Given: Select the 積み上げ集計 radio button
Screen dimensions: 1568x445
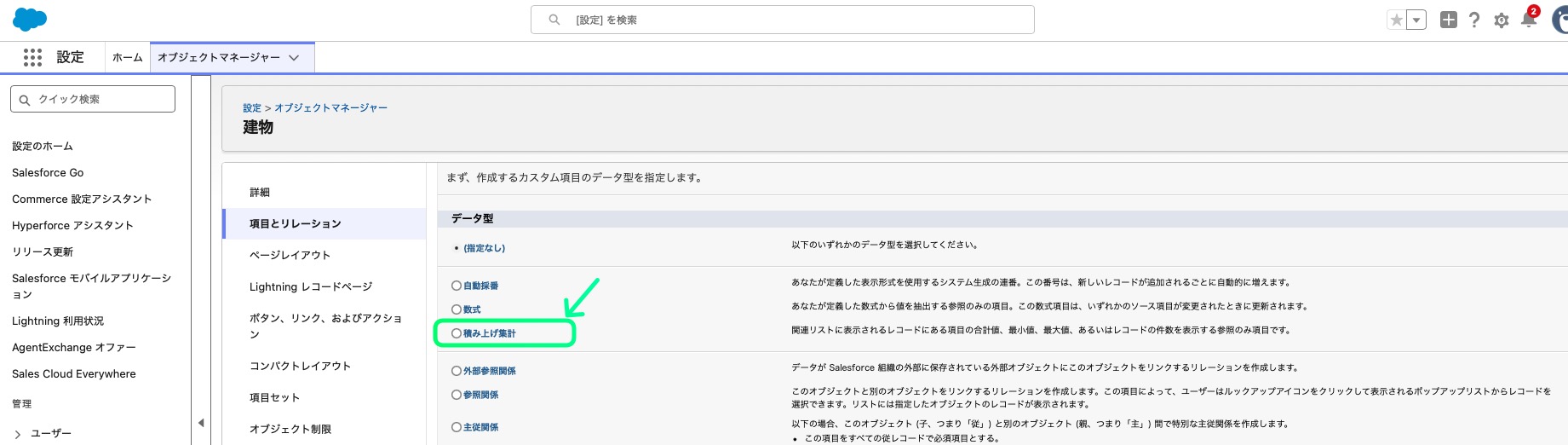Looking at the screenshot, I should pos(457,333).
